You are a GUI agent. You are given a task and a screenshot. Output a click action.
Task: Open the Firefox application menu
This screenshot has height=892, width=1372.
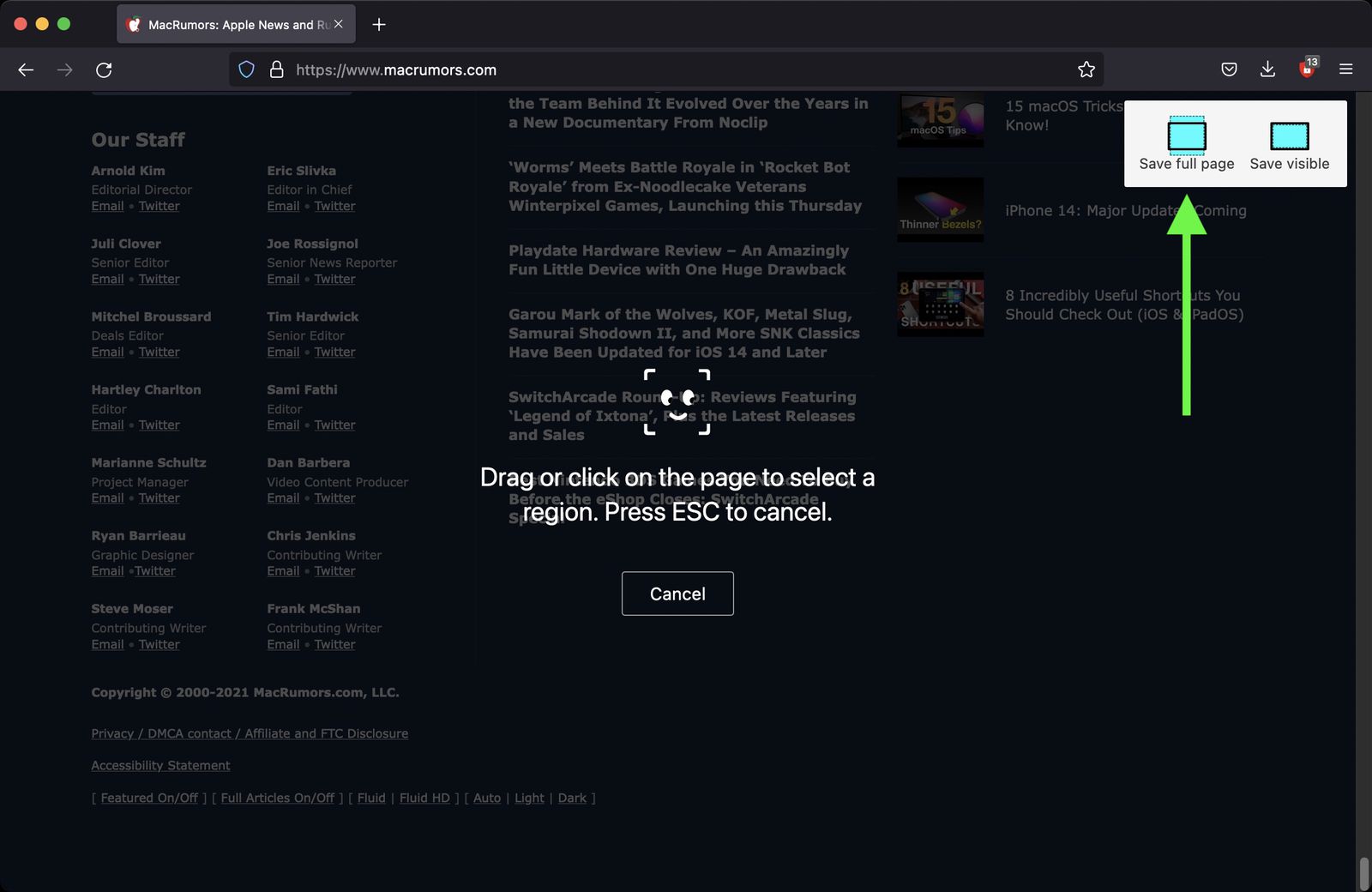pos(1345,69)
